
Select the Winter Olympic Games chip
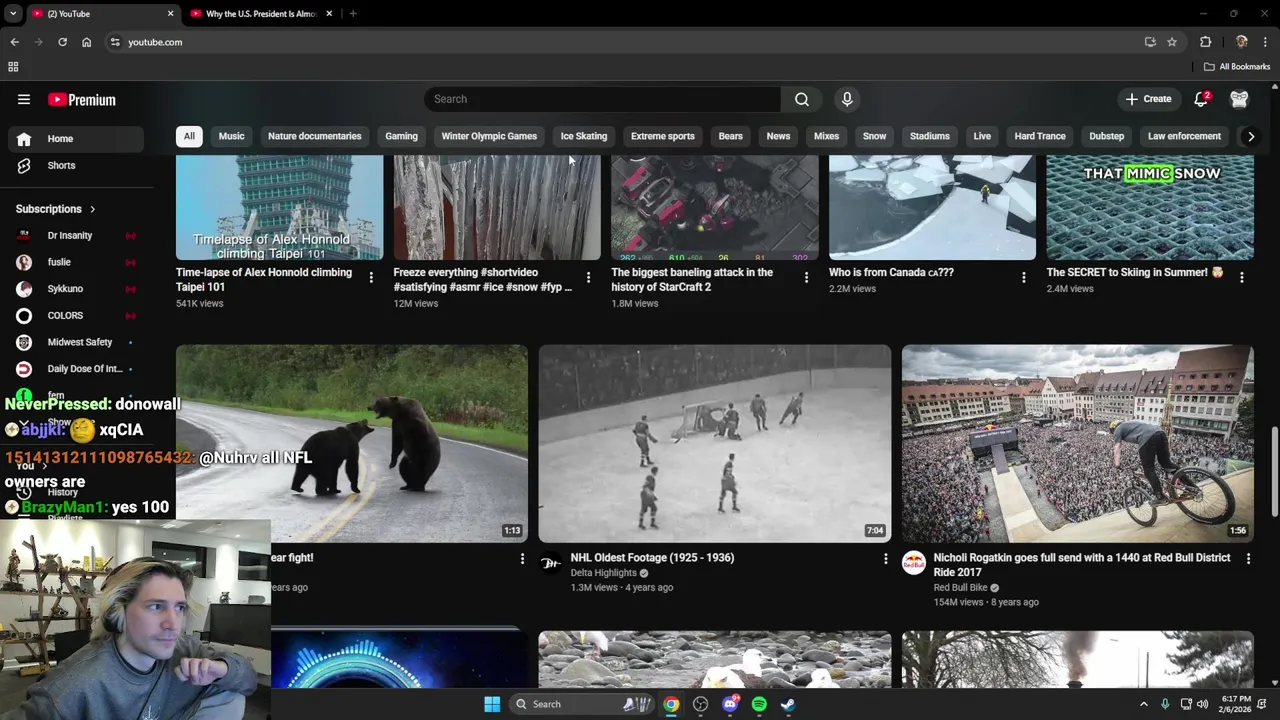click(x=489, y=136)
